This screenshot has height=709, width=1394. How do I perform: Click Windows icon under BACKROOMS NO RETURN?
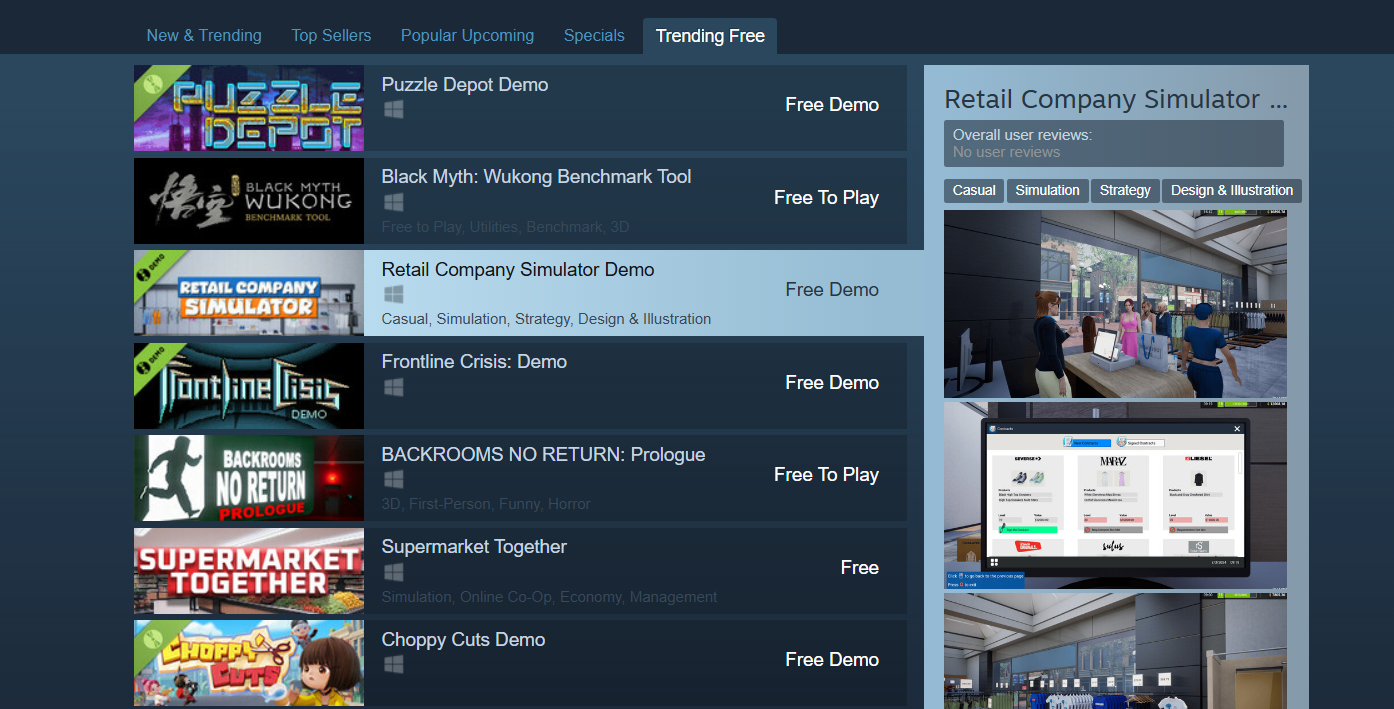[x=394, y=479]
